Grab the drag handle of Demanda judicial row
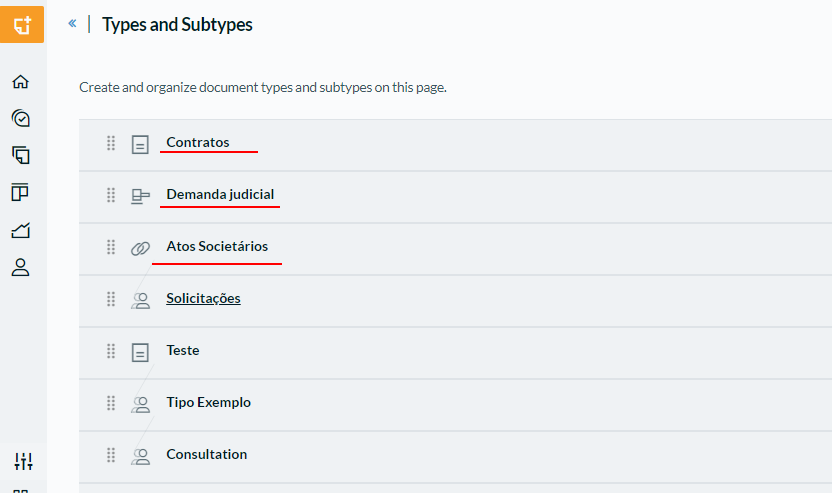This screenshot has width=832, height=493. [111, 195]
